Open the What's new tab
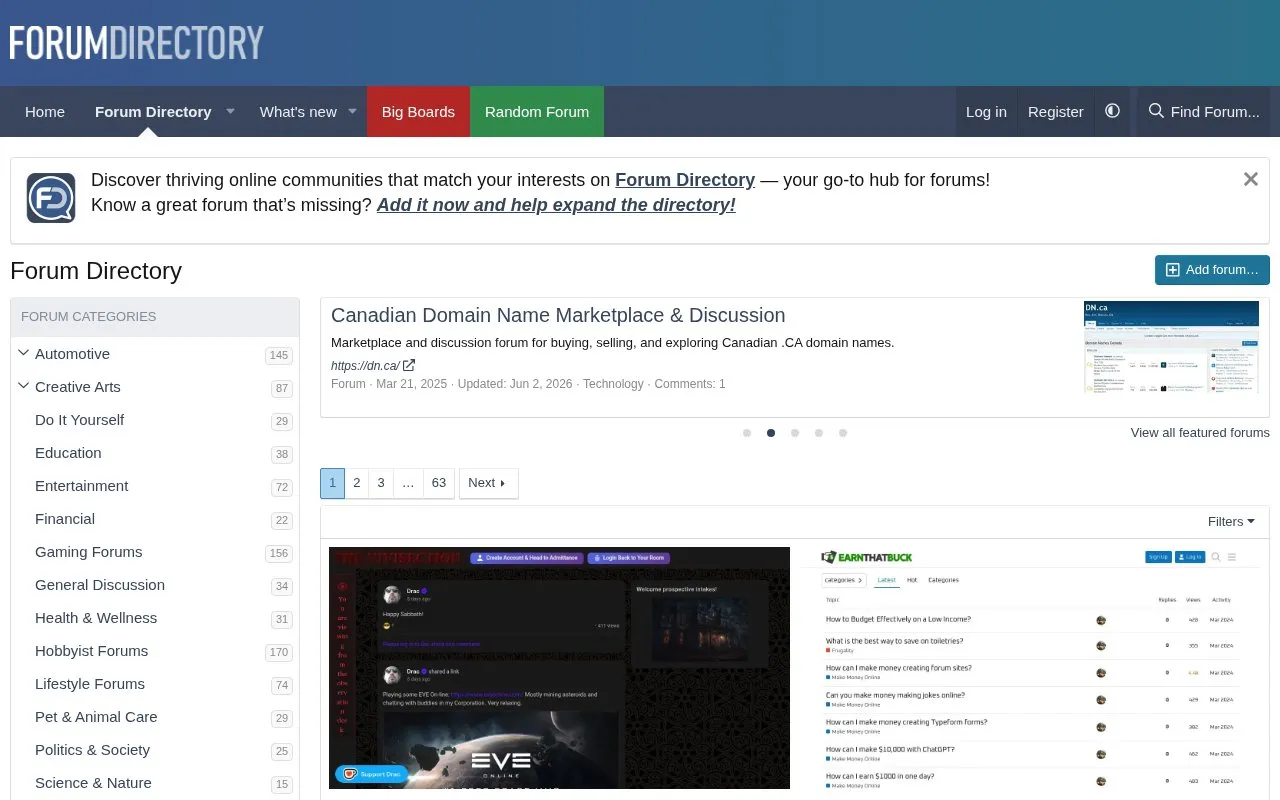This screenshot has width=1280, height=800. click(x=298, y=111)
